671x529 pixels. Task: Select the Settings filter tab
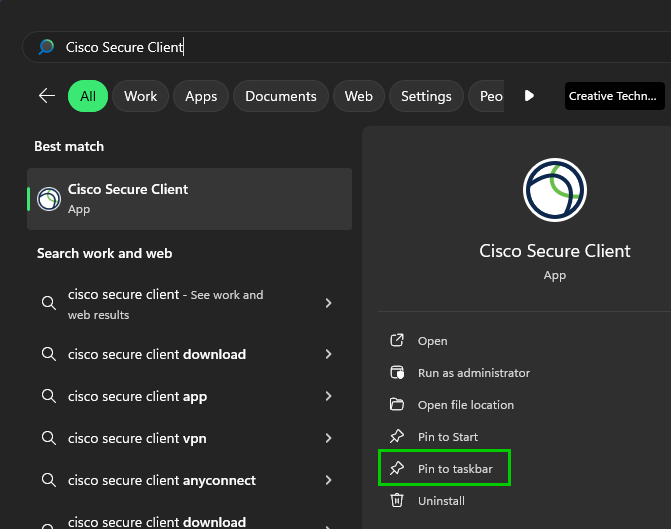point(426,96)
